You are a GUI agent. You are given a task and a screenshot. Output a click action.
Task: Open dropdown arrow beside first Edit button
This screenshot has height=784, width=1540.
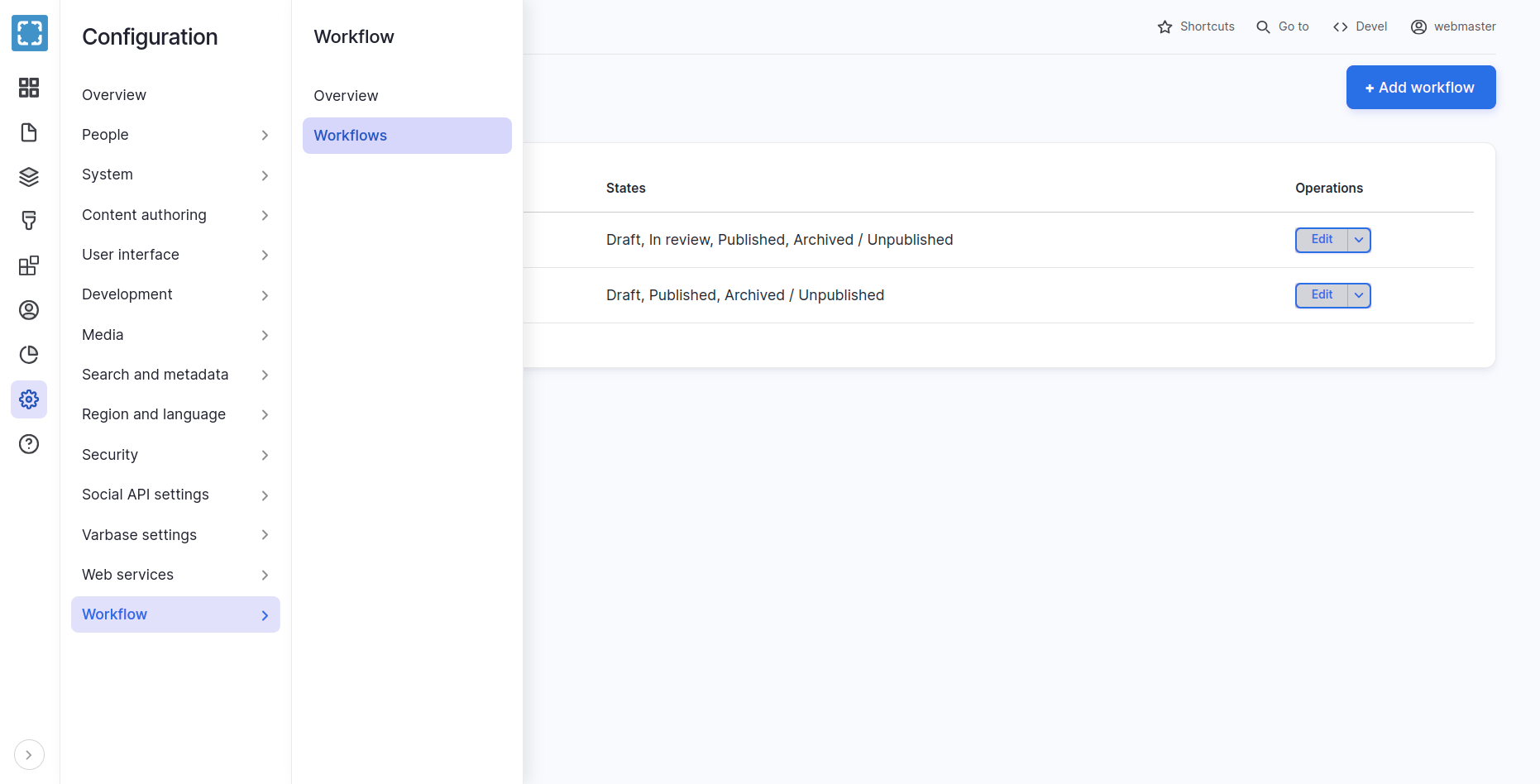[x=1359, y=240]
